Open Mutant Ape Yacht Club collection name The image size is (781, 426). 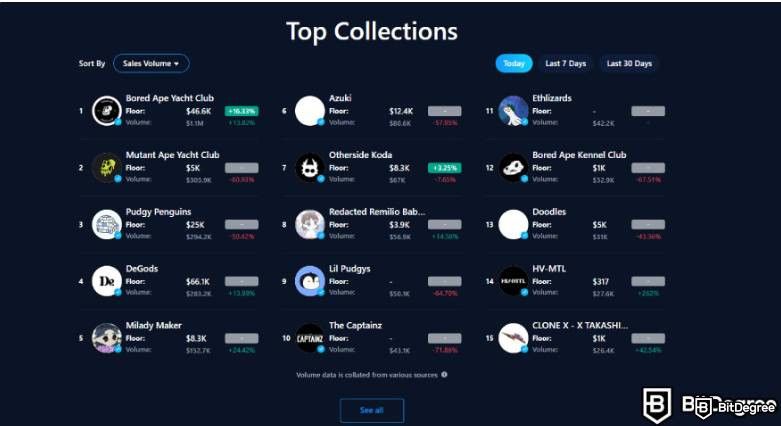point(172,155)
